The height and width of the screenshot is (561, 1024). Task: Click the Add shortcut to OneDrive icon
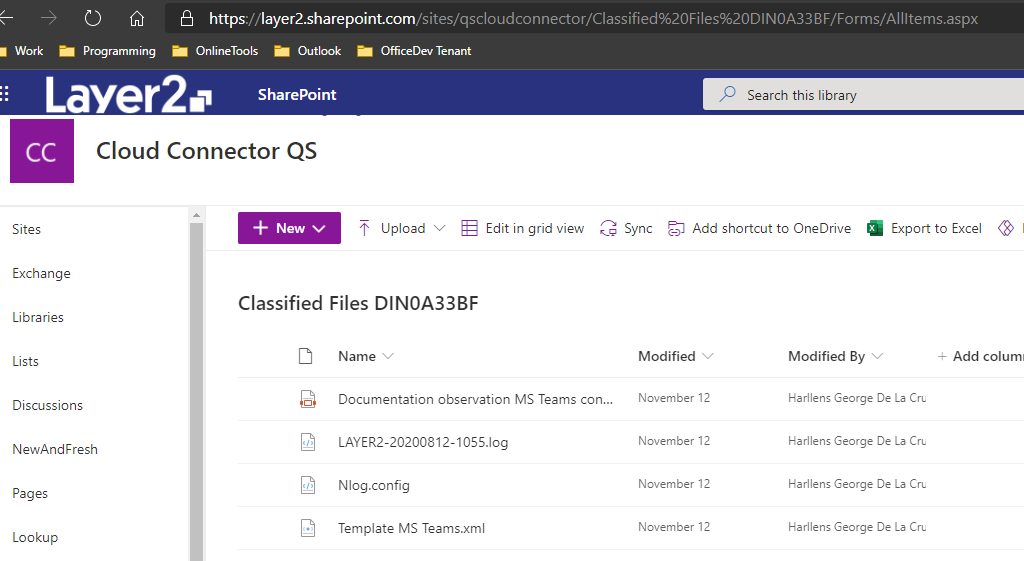pos(677,228)
